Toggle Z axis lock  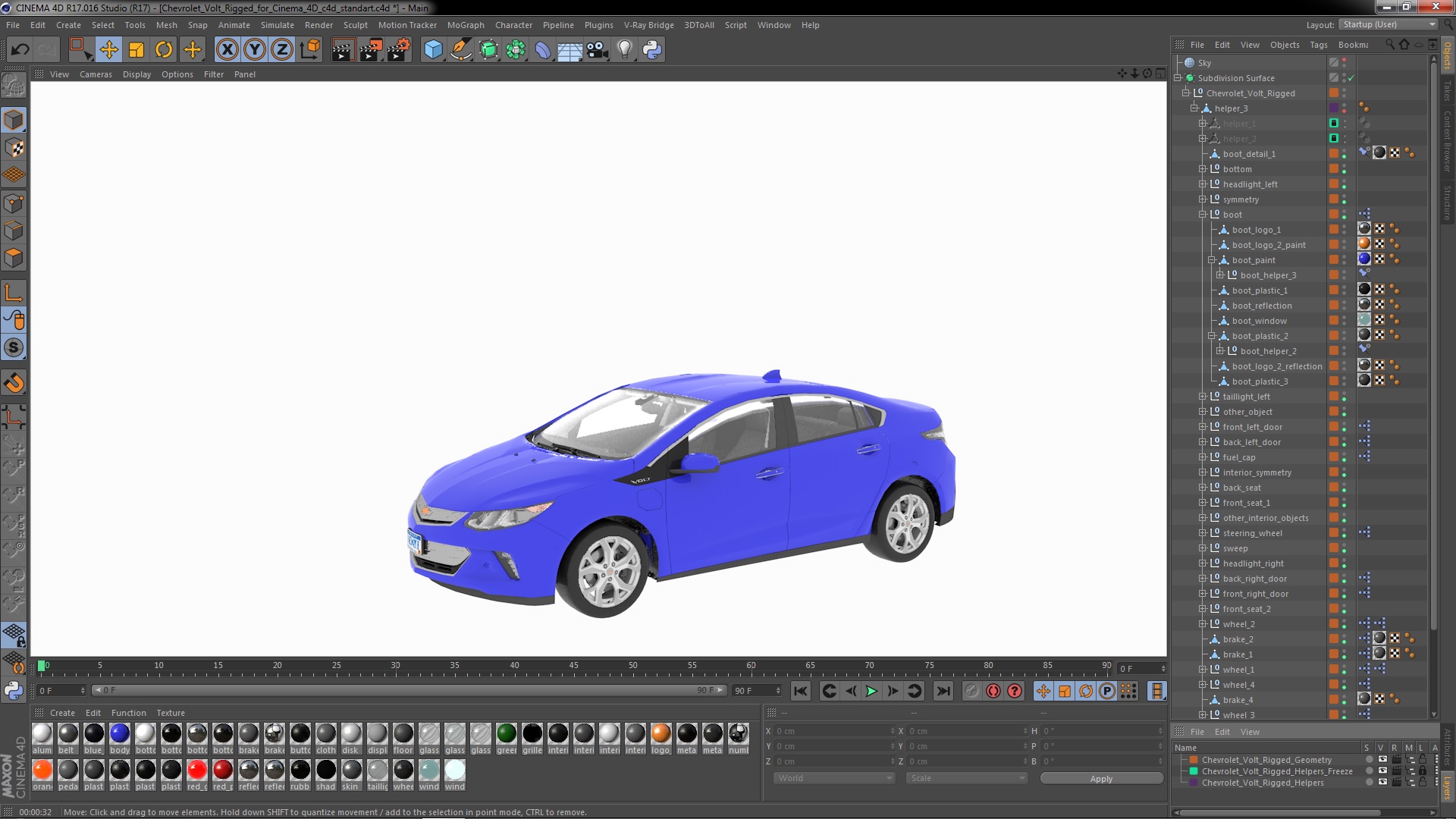[x=282, y=50]
